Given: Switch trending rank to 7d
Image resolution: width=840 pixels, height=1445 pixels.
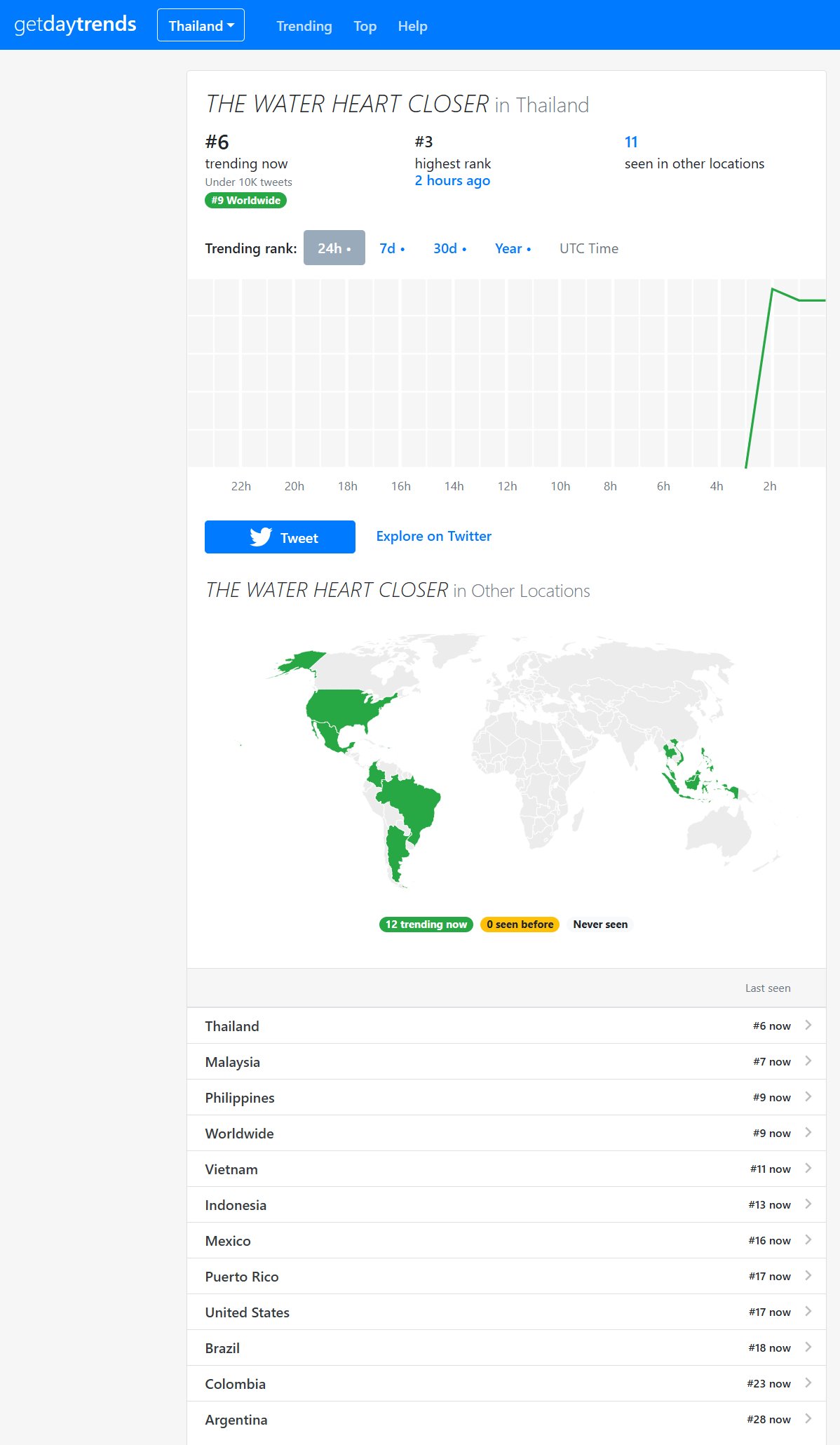Looking at the screenshot, I should click(x=391, y=248).
